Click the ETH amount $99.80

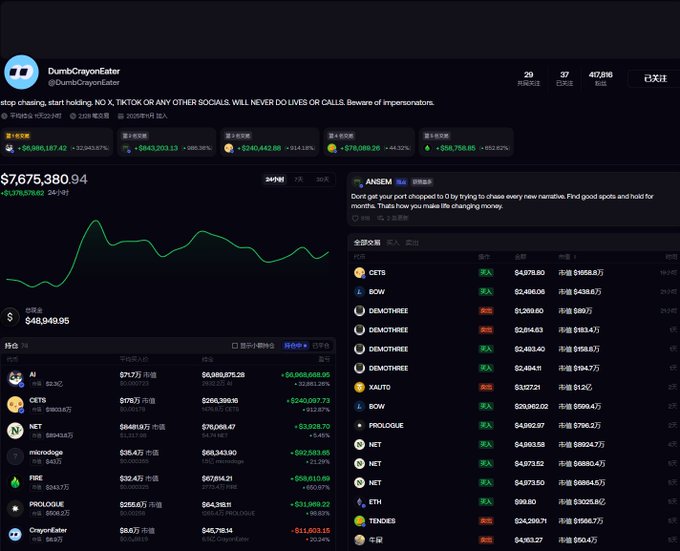[x=525, y=502]
